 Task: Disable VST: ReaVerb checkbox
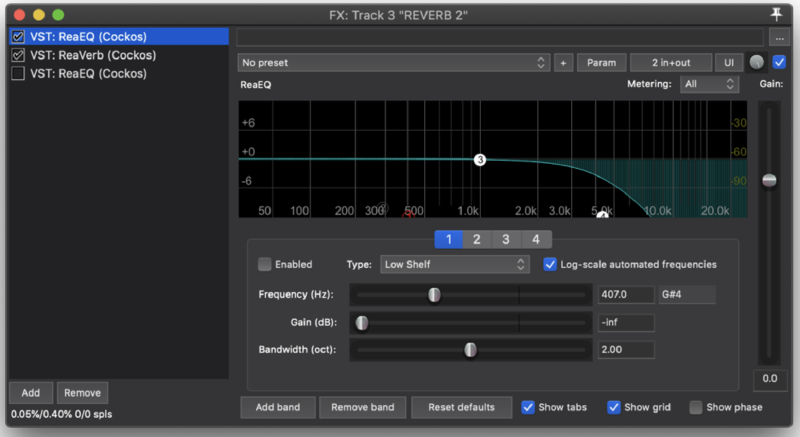click(x=18, y=55)
